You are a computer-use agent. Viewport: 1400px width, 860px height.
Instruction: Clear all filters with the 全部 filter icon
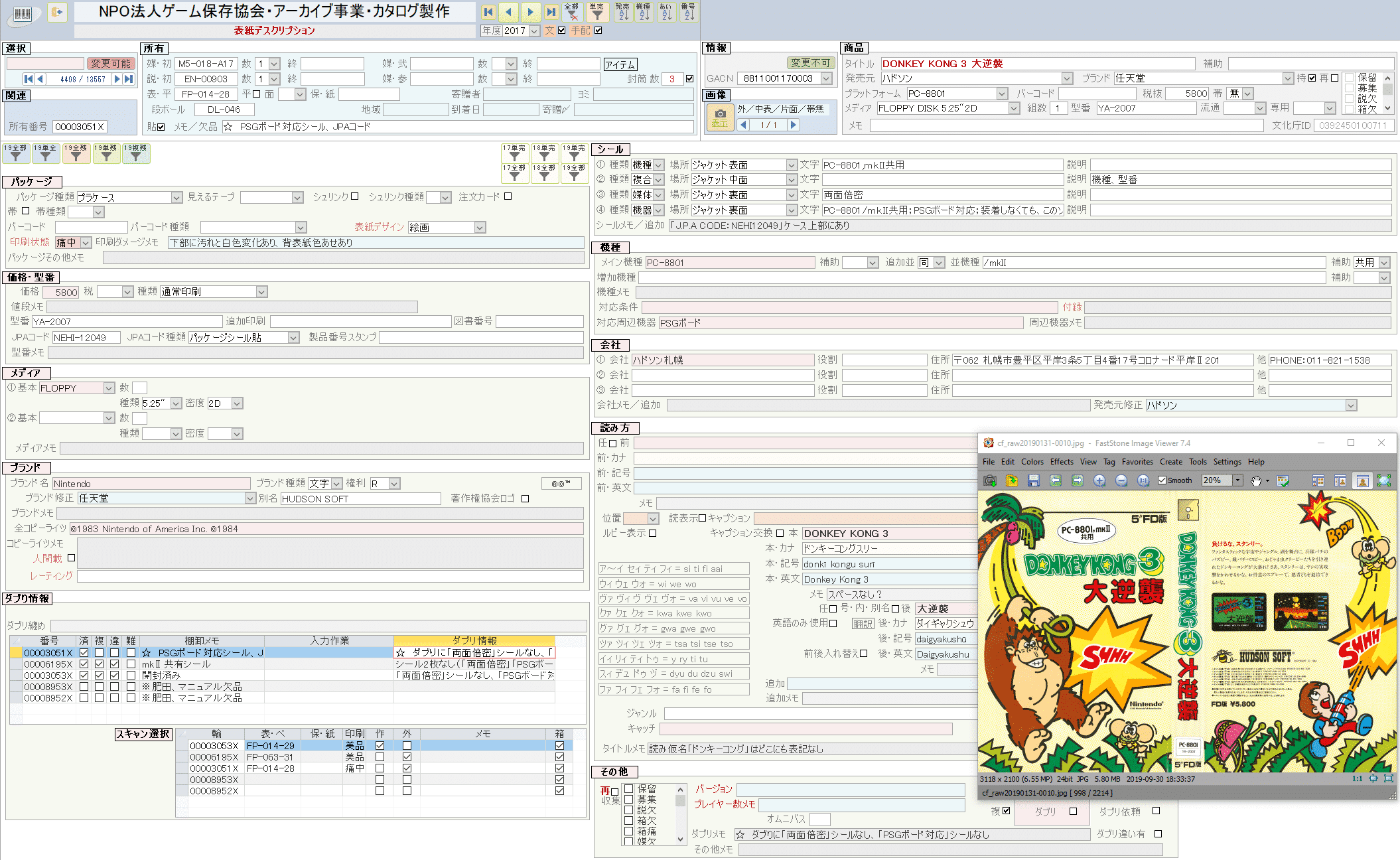(x=572, y=11)
